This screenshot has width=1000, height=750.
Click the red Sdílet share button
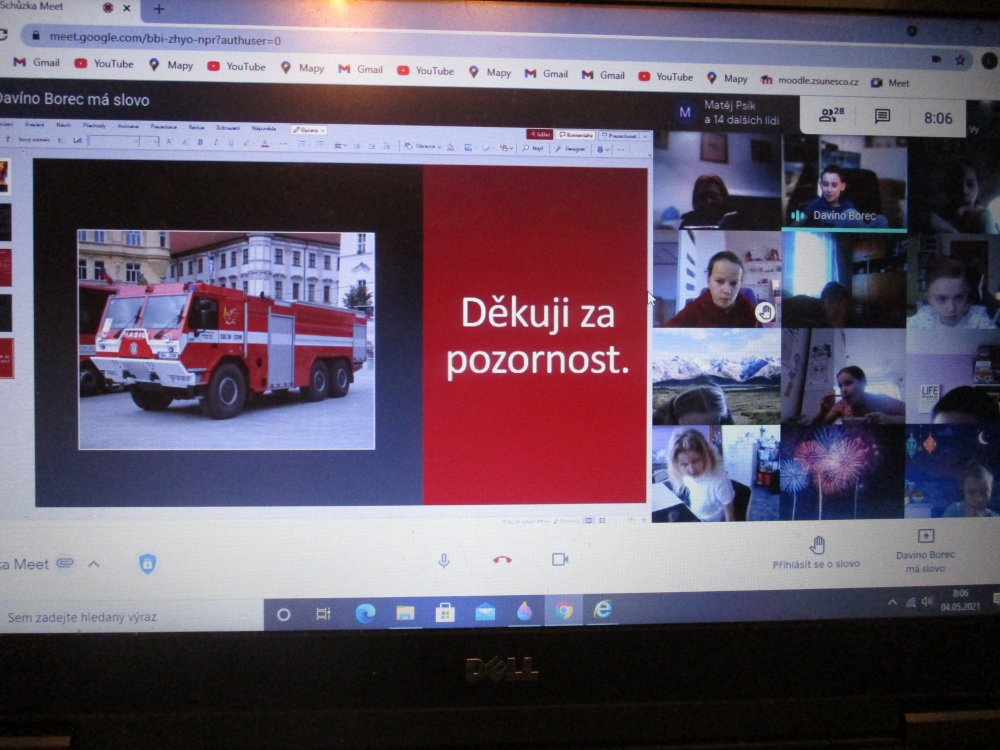point(540,135)
